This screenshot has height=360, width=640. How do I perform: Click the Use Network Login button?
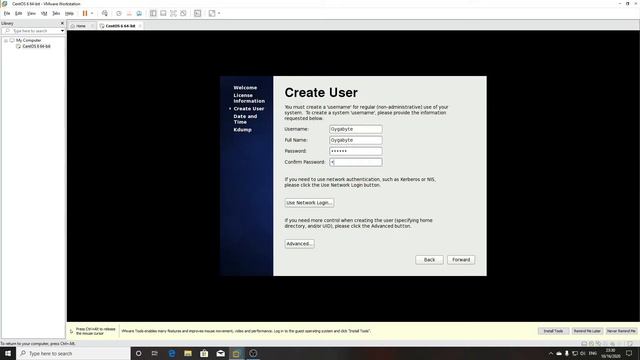tap(309, 203)
